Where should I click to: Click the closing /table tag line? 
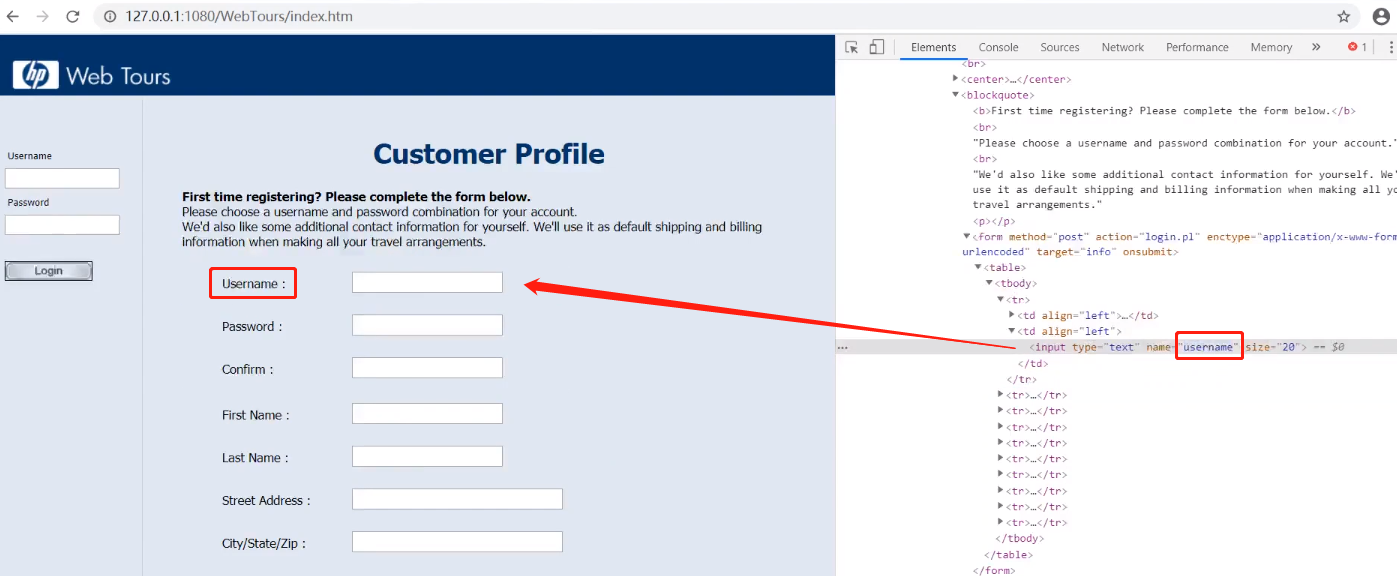[x=1008, y=554]
